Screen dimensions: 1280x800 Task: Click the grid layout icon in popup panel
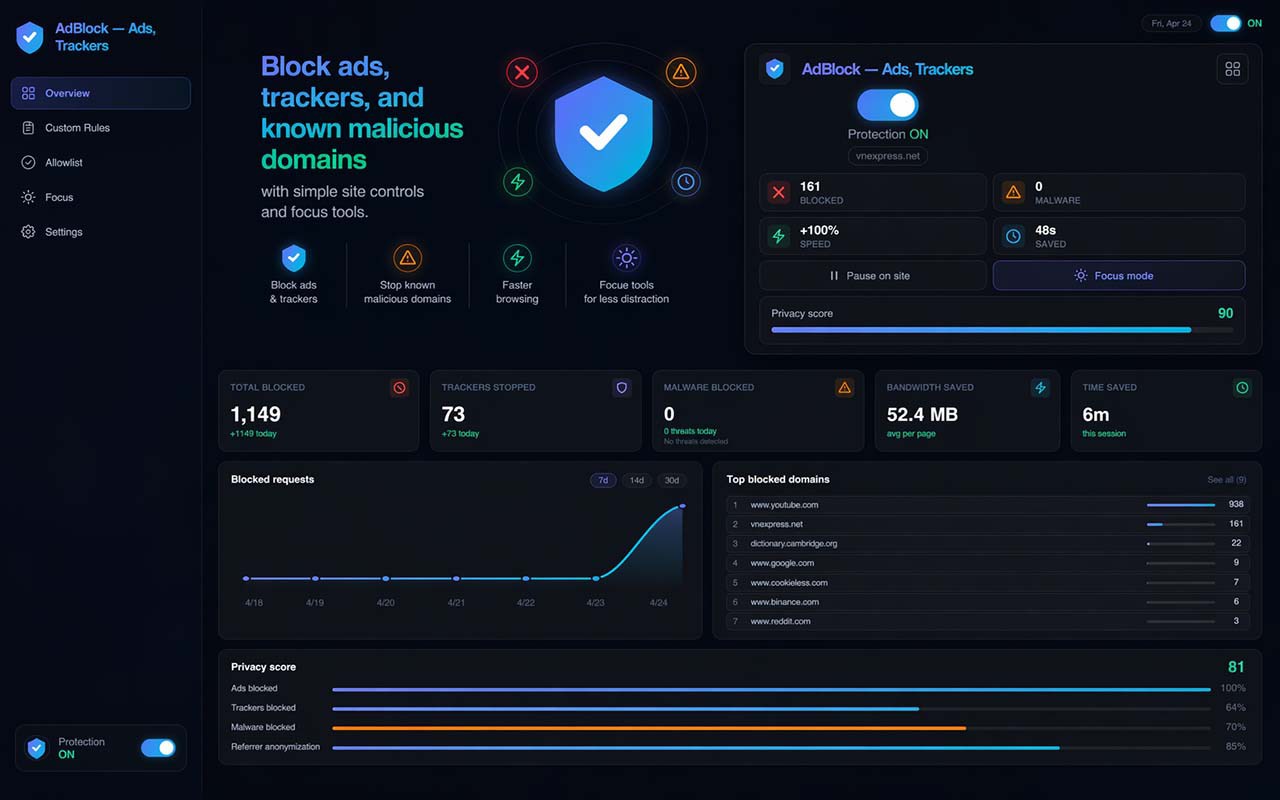pos(1232,69)
